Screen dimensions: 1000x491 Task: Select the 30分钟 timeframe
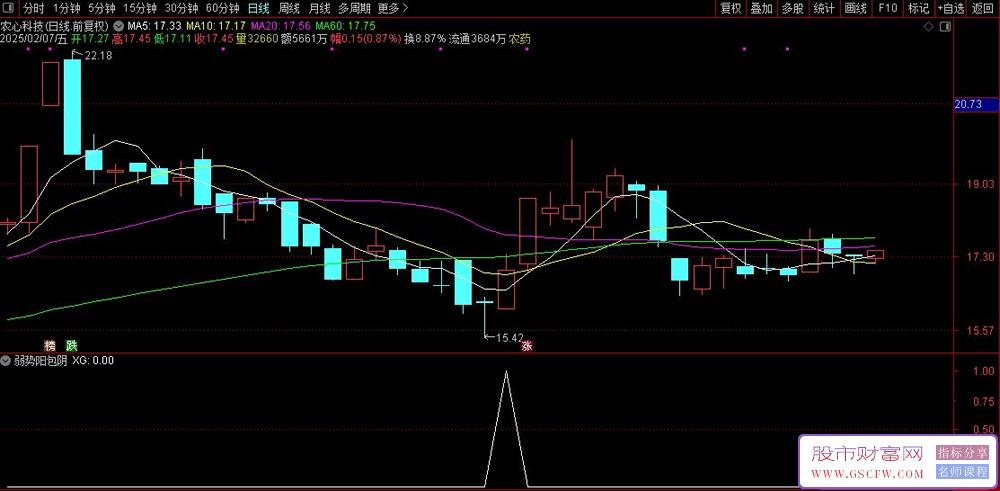(x=181, y=8)
